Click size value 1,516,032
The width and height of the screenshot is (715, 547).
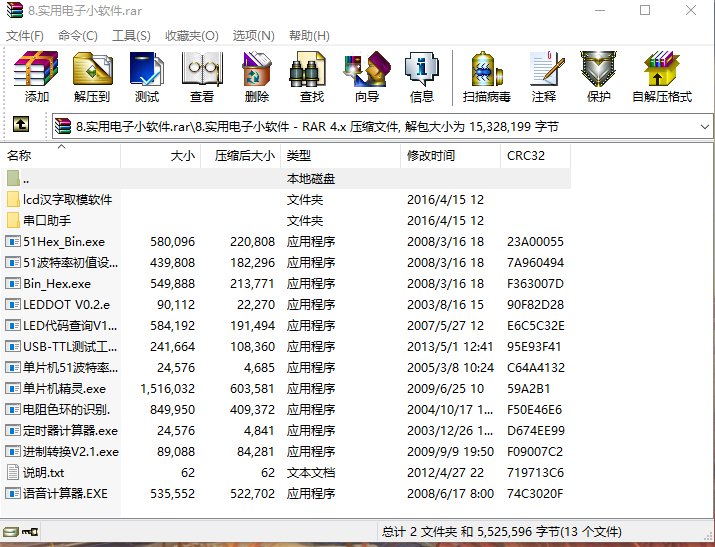[x=167, y=388]
